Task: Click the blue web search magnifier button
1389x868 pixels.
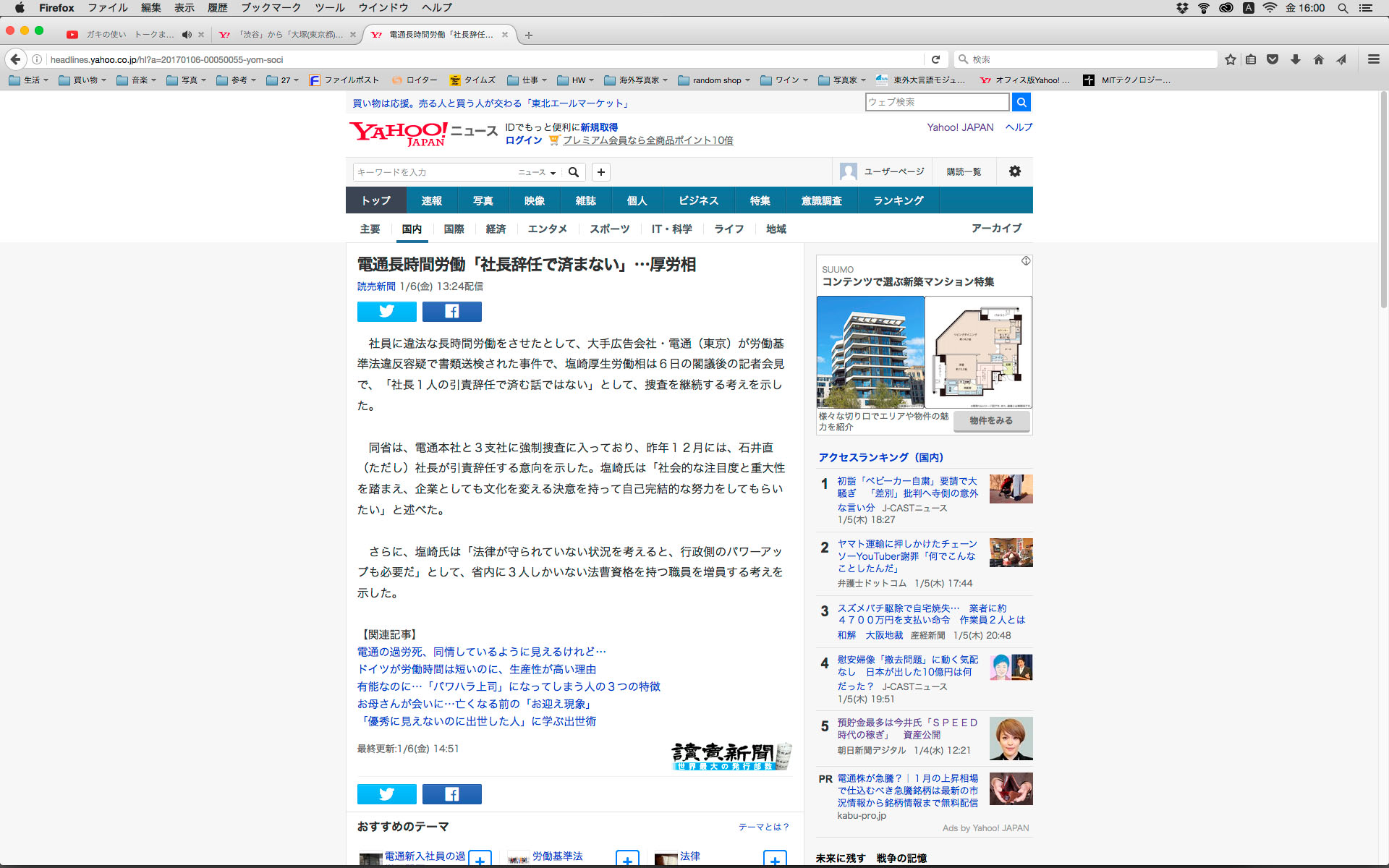Action: 1021,102
